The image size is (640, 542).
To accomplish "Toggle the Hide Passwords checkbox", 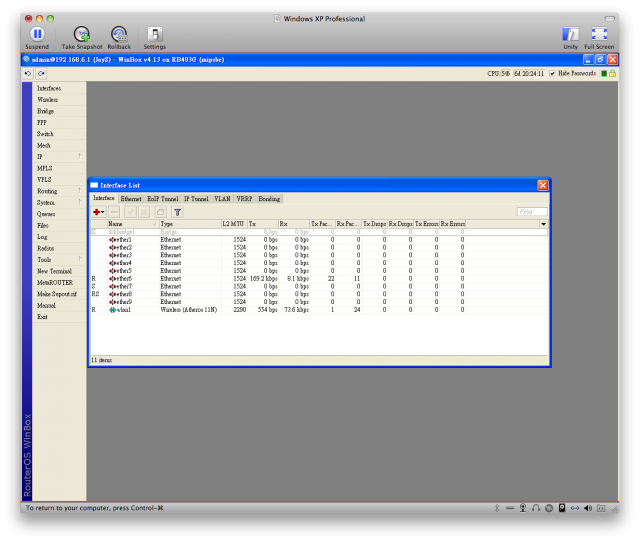I will click(552, 73).
